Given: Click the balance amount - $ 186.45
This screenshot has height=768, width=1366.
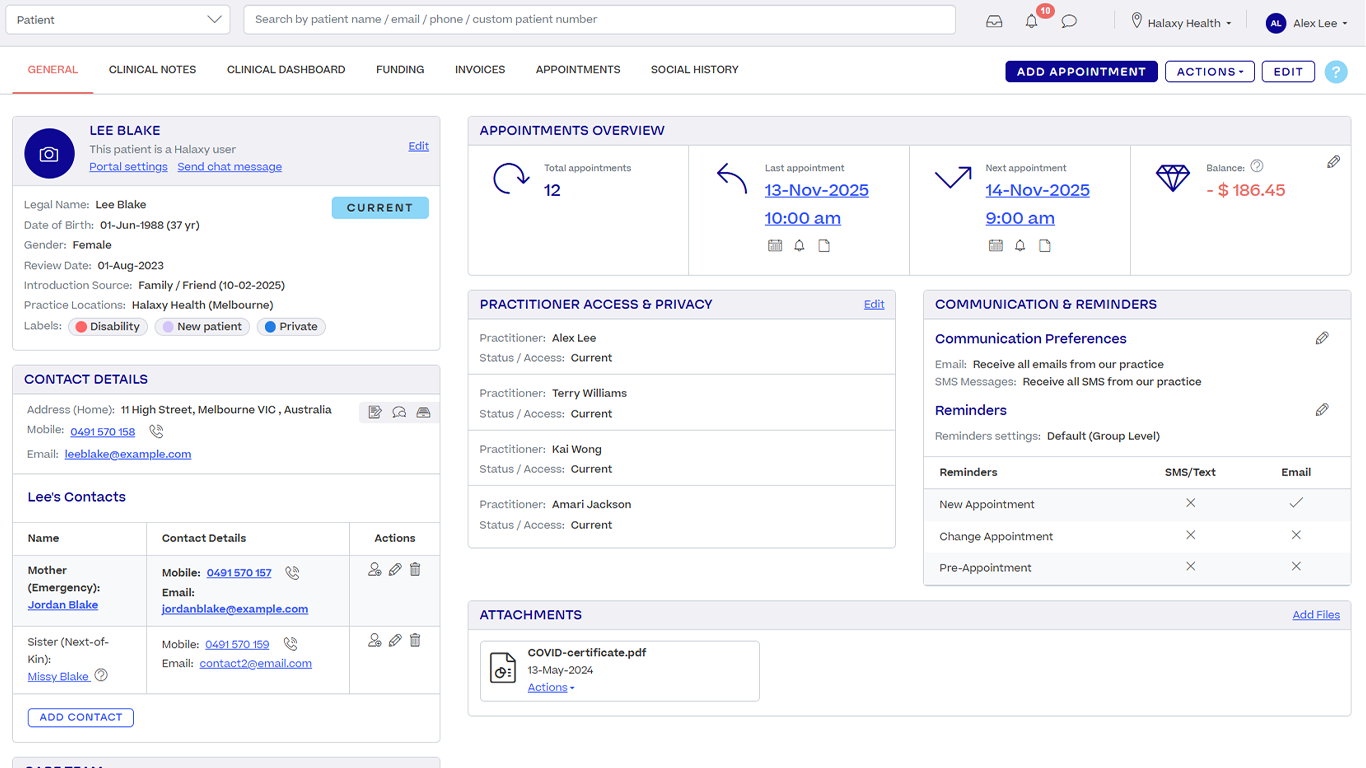Looking at the screenshot, I should point(1245,190).
